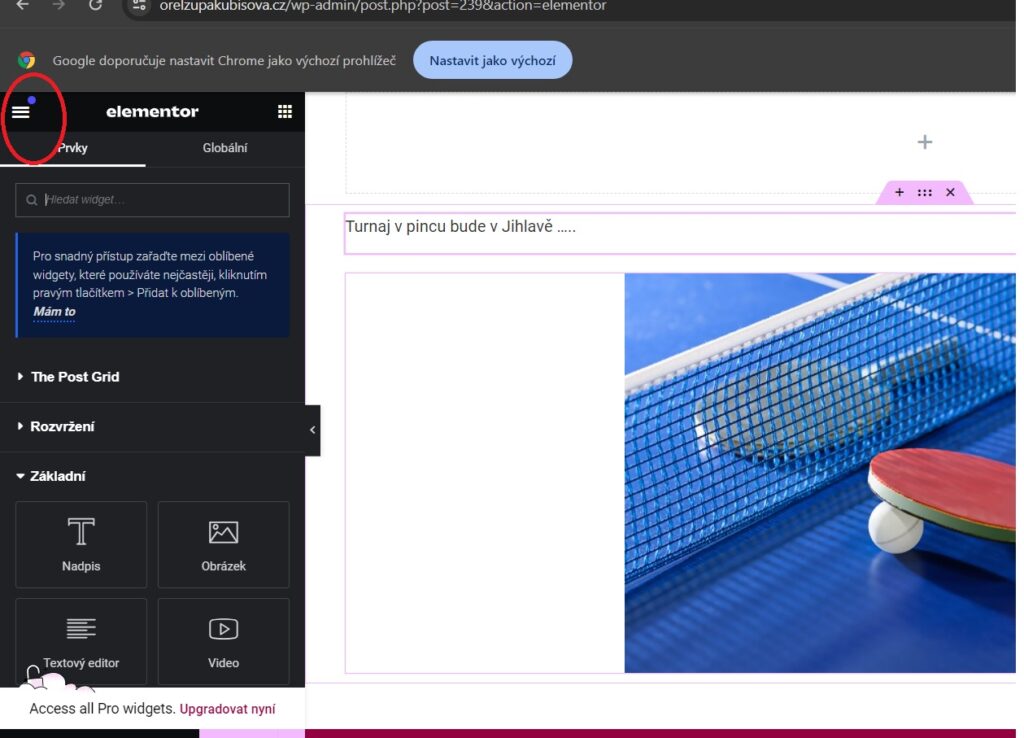Click the magnifier icon in widget search

[x=31, y=200]
